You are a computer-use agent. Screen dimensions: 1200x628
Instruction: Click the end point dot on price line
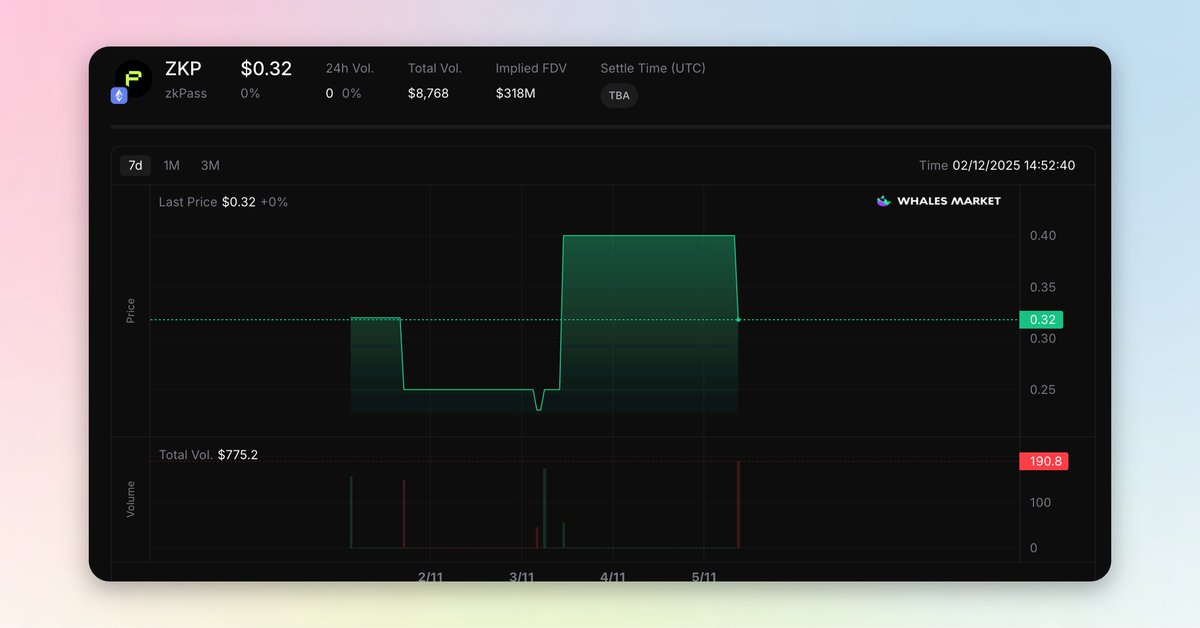(x=738, y=320)
